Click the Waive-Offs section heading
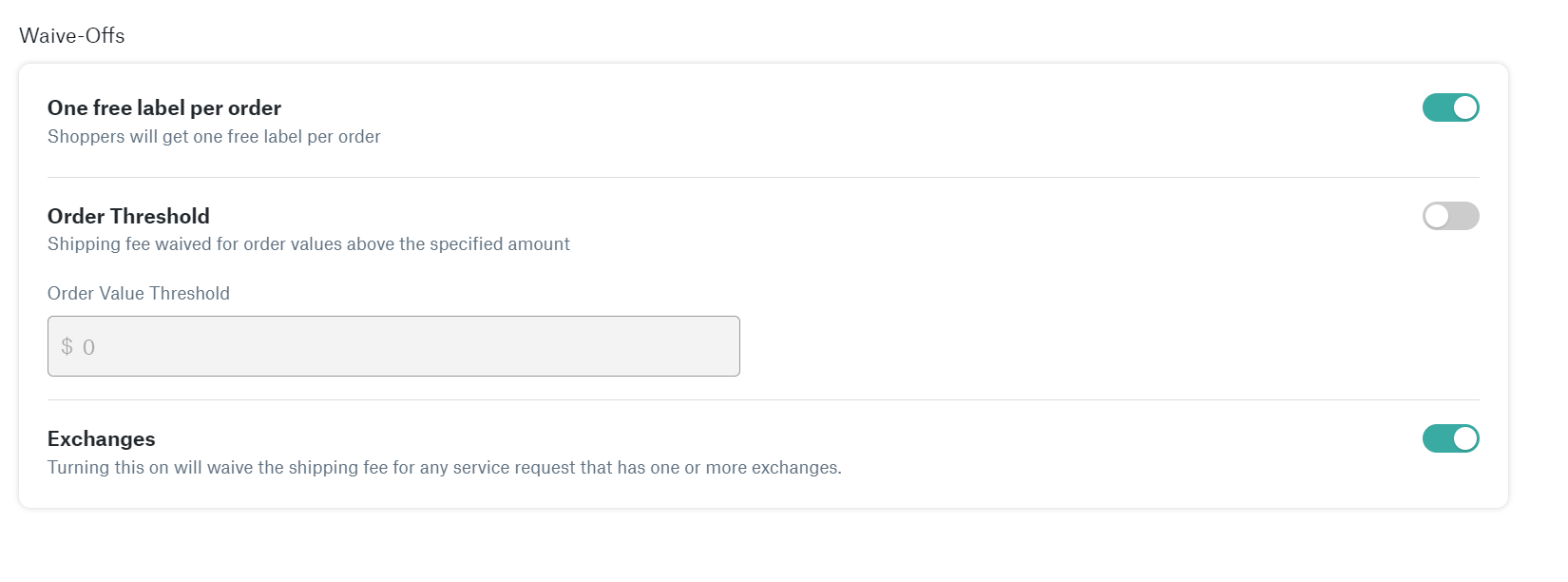1568x582 pixels. point(72,36)
